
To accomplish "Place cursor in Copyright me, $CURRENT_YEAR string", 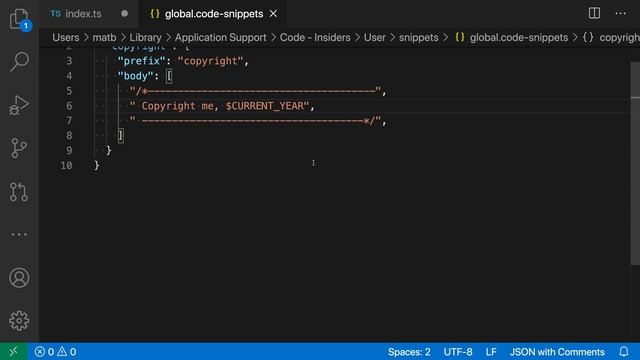I will point(220,106).
